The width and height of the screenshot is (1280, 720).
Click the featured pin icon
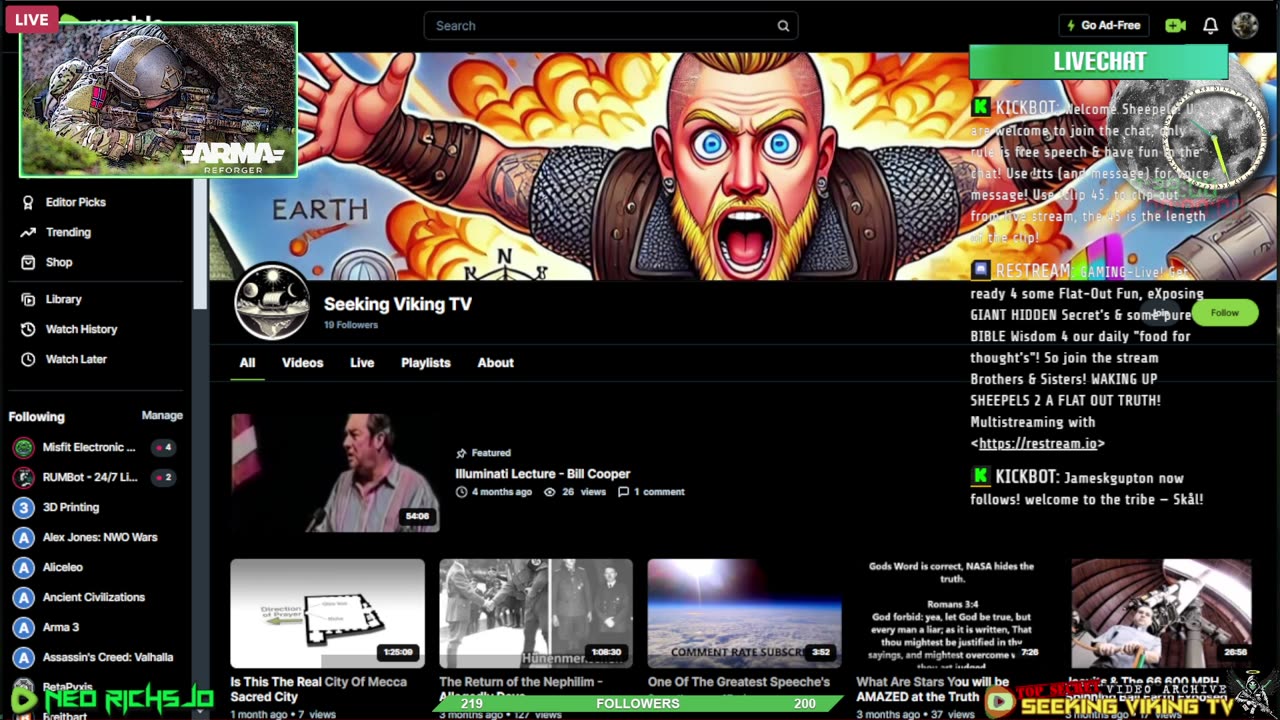coord(461,453)
